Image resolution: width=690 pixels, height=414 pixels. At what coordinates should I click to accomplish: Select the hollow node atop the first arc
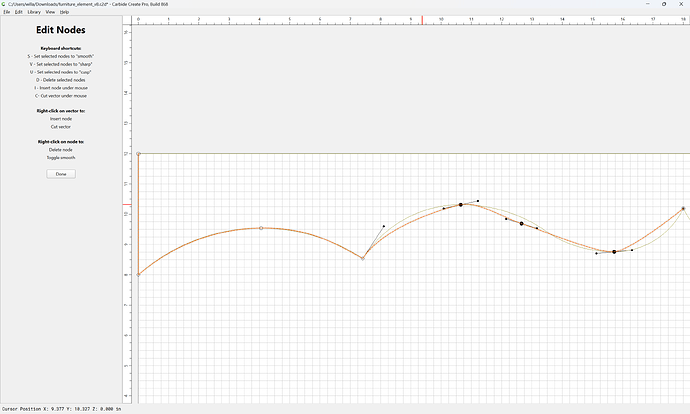tap(261, 228)
